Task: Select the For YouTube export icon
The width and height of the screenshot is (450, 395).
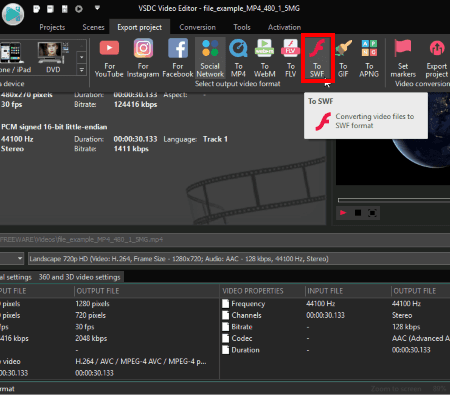Action: [109, 58]
